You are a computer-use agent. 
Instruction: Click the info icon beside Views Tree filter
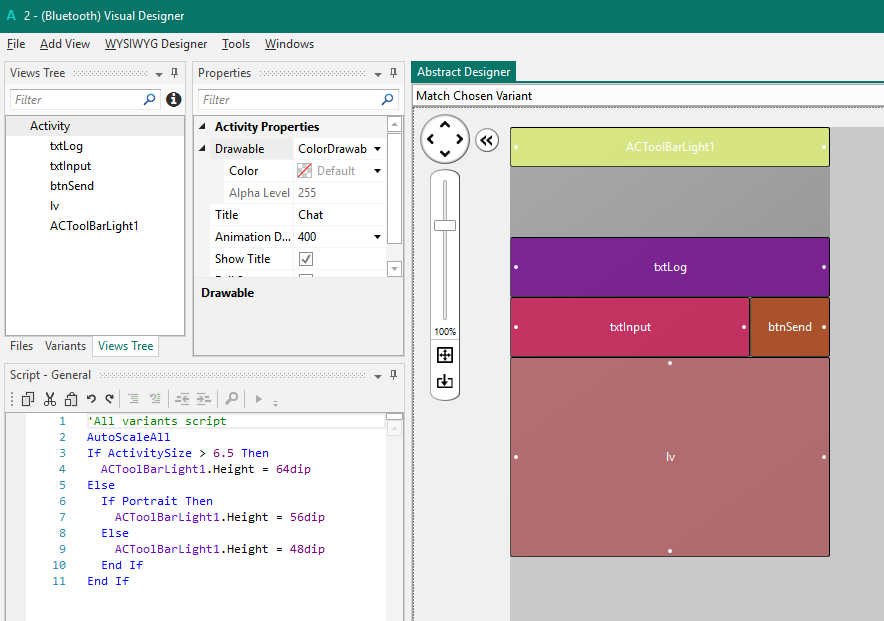pyautogui.click(x=174, y=100)
